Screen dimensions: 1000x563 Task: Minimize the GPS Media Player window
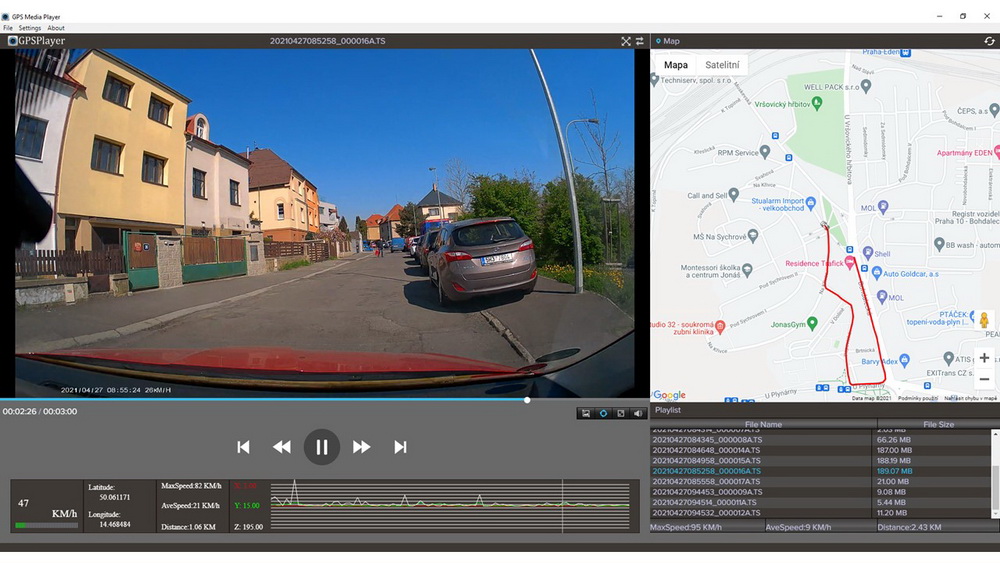939,16
